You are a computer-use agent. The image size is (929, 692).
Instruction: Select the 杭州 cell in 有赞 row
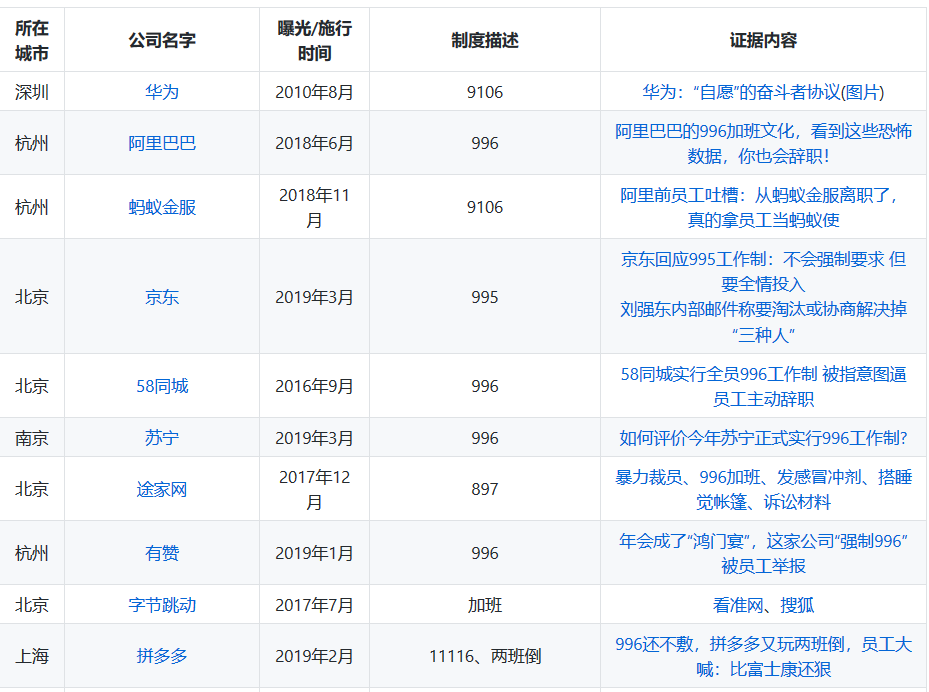(32, 553)
